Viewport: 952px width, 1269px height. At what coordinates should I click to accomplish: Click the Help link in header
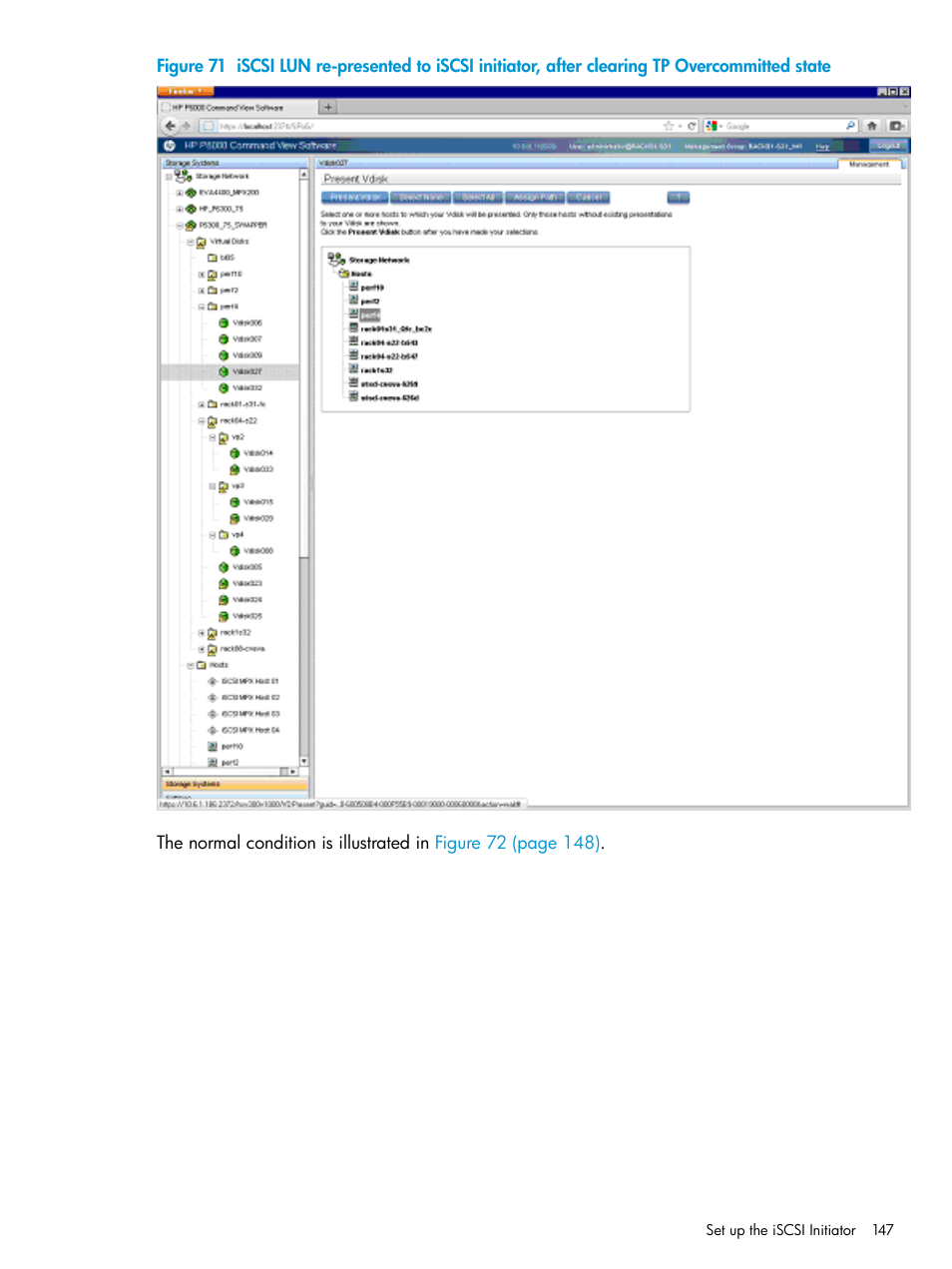[x=822, y=147]
